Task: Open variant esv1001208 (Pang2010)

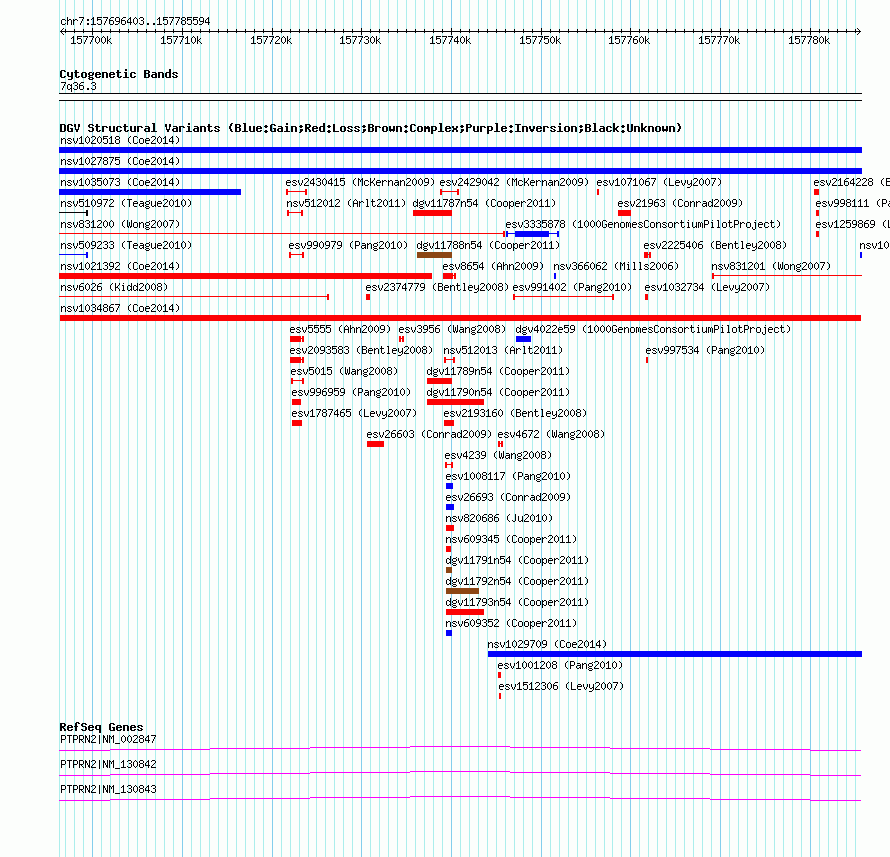Action: (560, 665)
